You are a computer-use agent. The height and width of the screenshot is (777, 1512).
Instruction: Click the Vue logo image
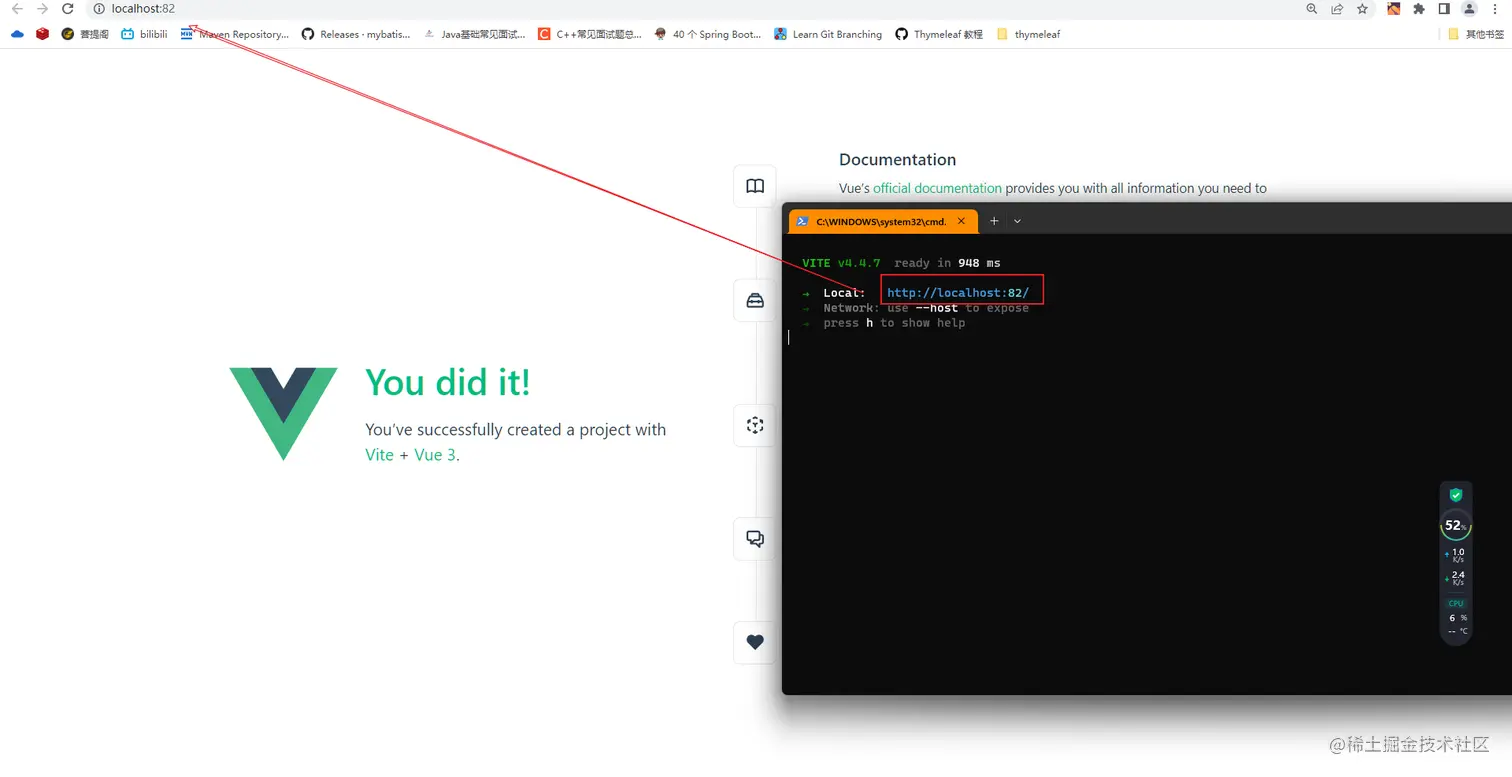click(x=283, y=414)
